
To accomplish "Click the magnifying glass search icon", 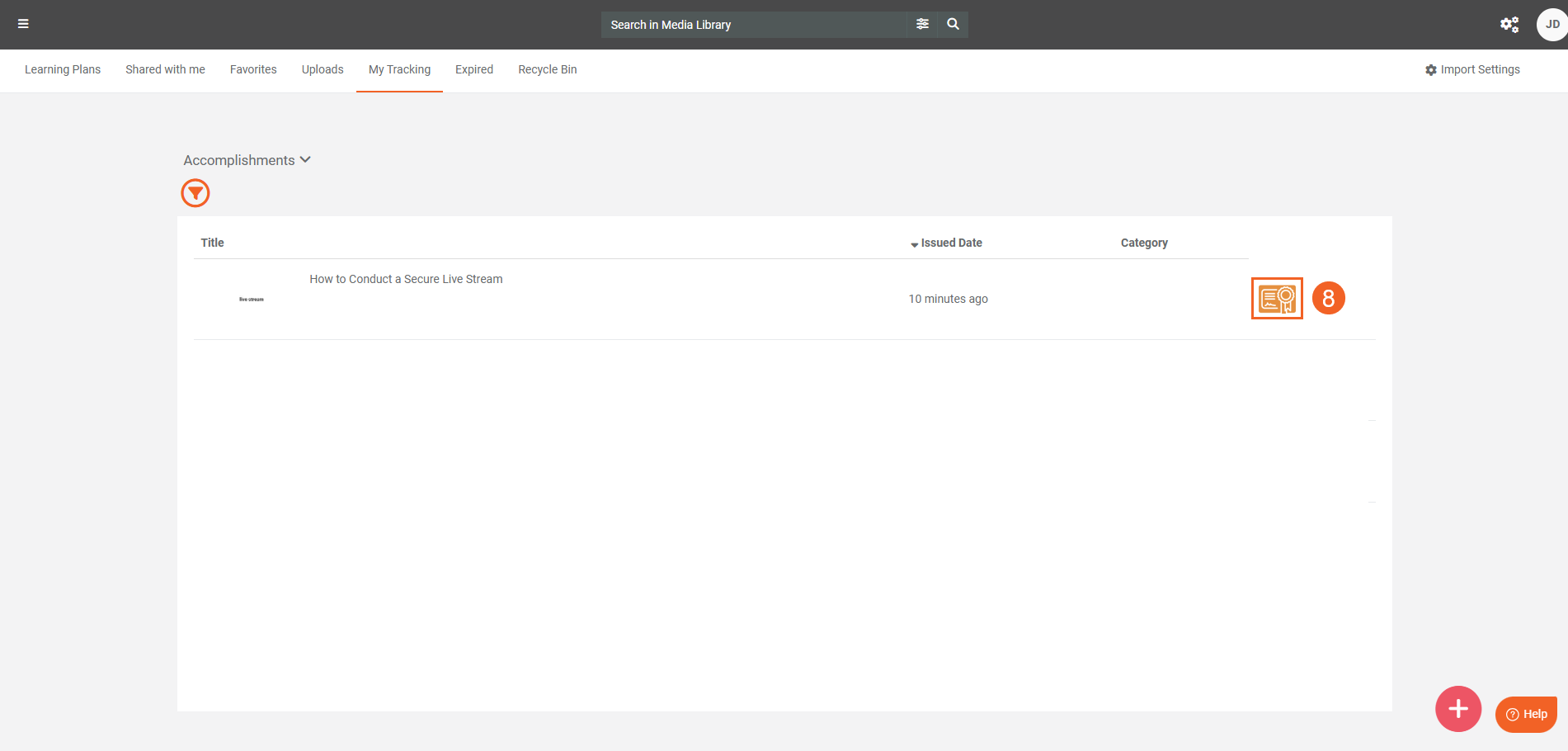I will tap(953, 24).
